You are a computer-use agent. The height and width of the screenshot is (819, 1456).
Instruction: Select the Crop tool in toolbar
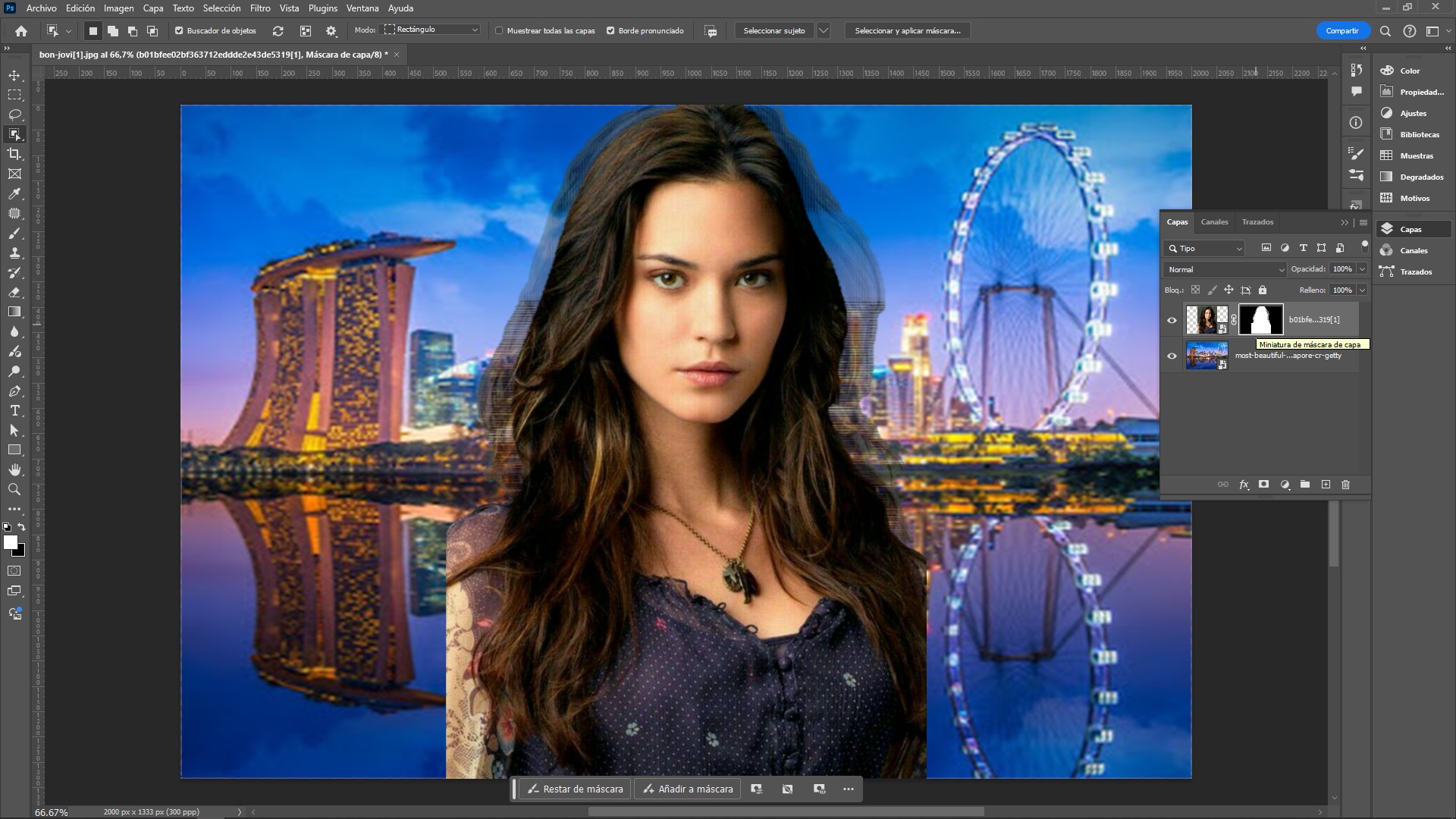click(x=14, y=154)
